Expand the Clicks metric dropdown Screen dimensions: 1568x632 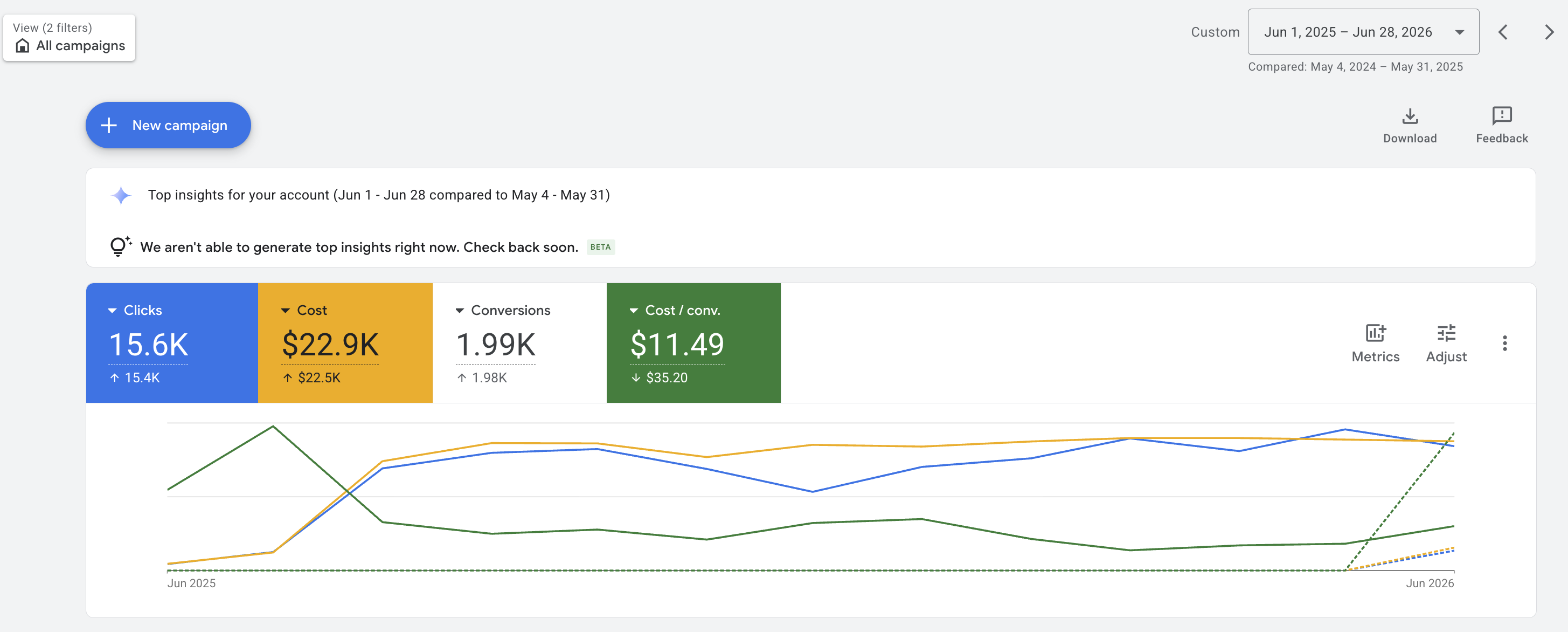112,310
